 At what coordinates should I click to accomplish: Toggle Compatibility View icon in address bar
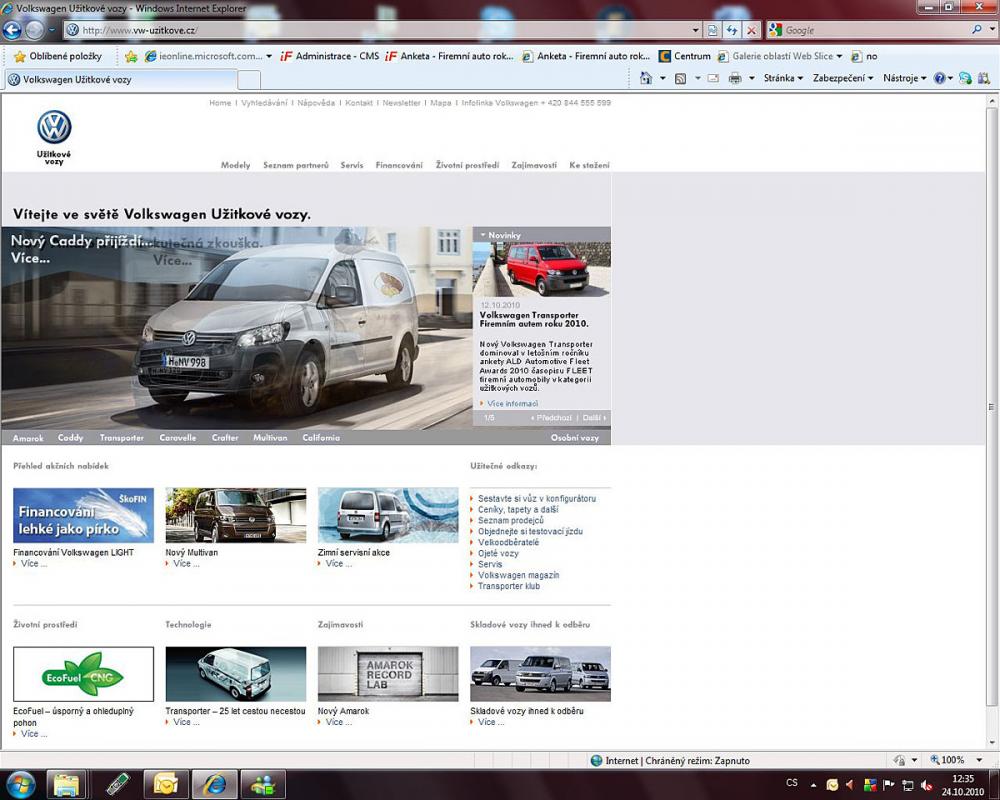712,30
